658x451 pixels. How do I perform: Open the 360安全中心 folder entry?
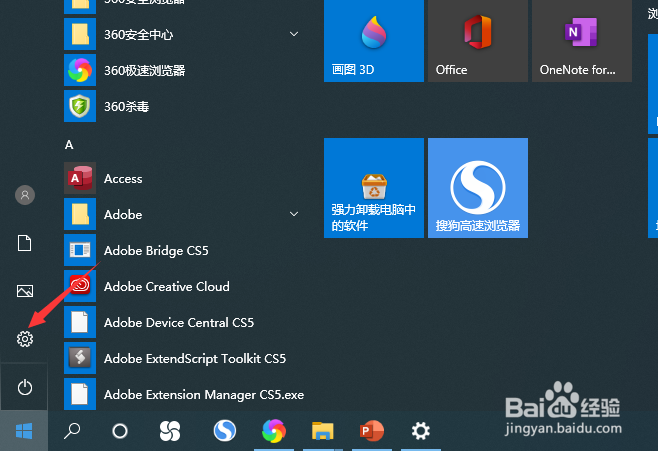tap(185, 34)
